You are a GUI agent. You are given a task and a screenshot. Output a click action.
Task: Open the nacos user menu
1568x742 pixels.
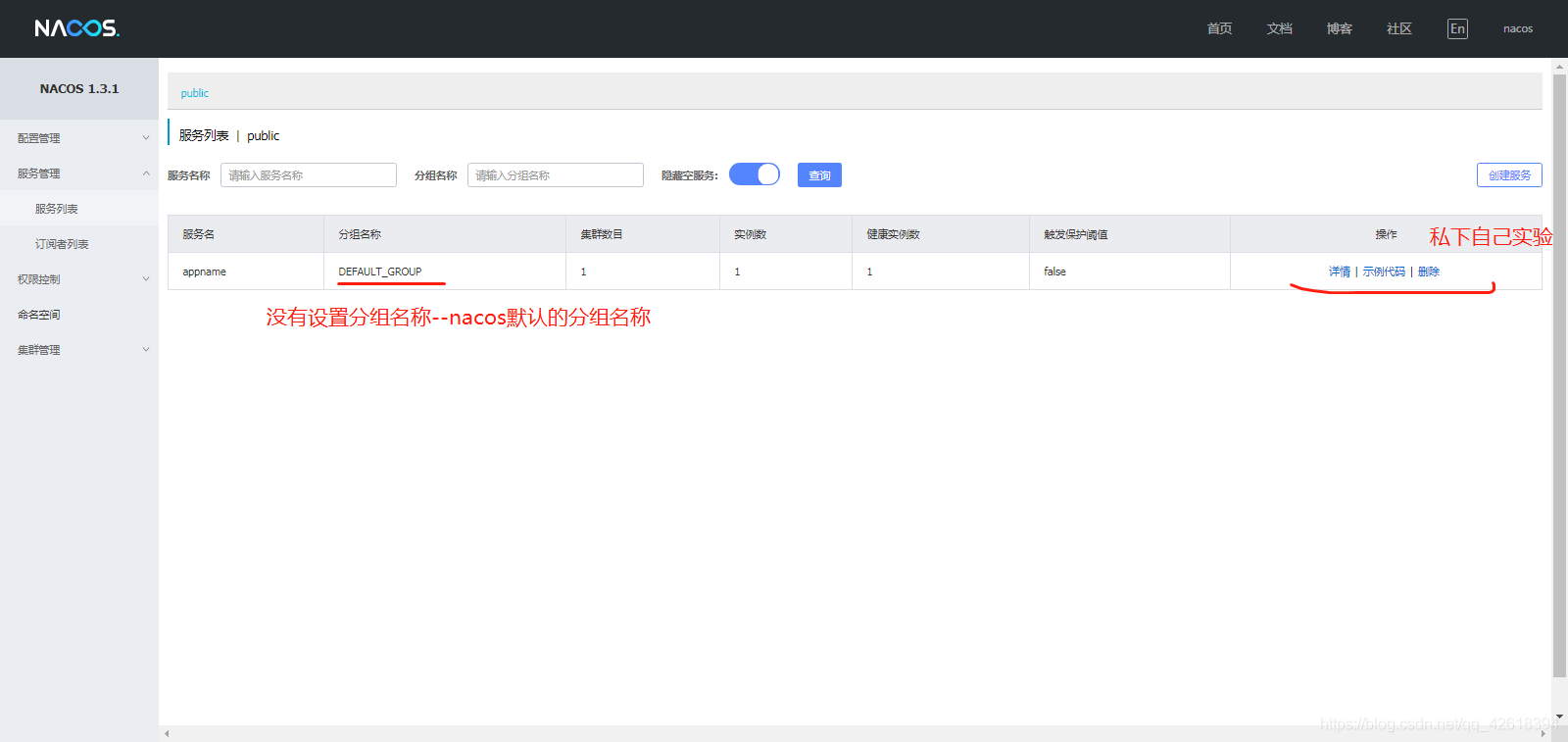click(x=1518, y=28)
